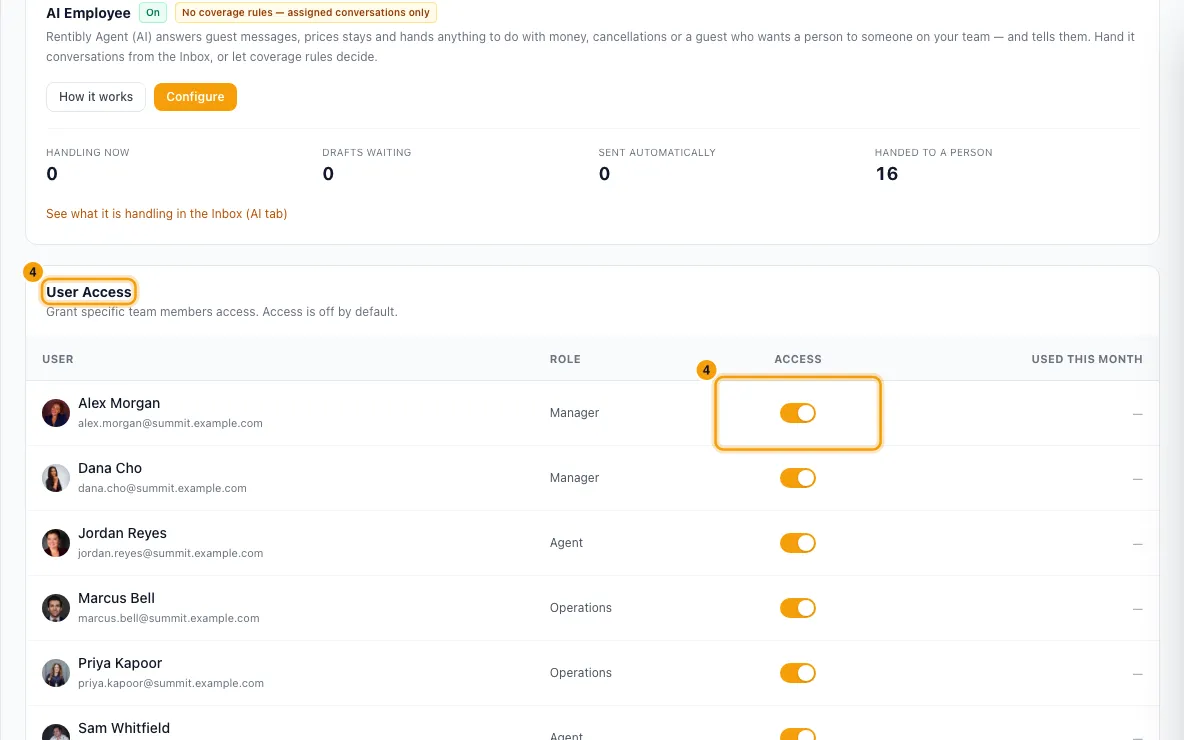Image resolution: width=1184 pixels, height=740 pixels.
Task: Select the User Access heading
Action: tap(88, 292)
